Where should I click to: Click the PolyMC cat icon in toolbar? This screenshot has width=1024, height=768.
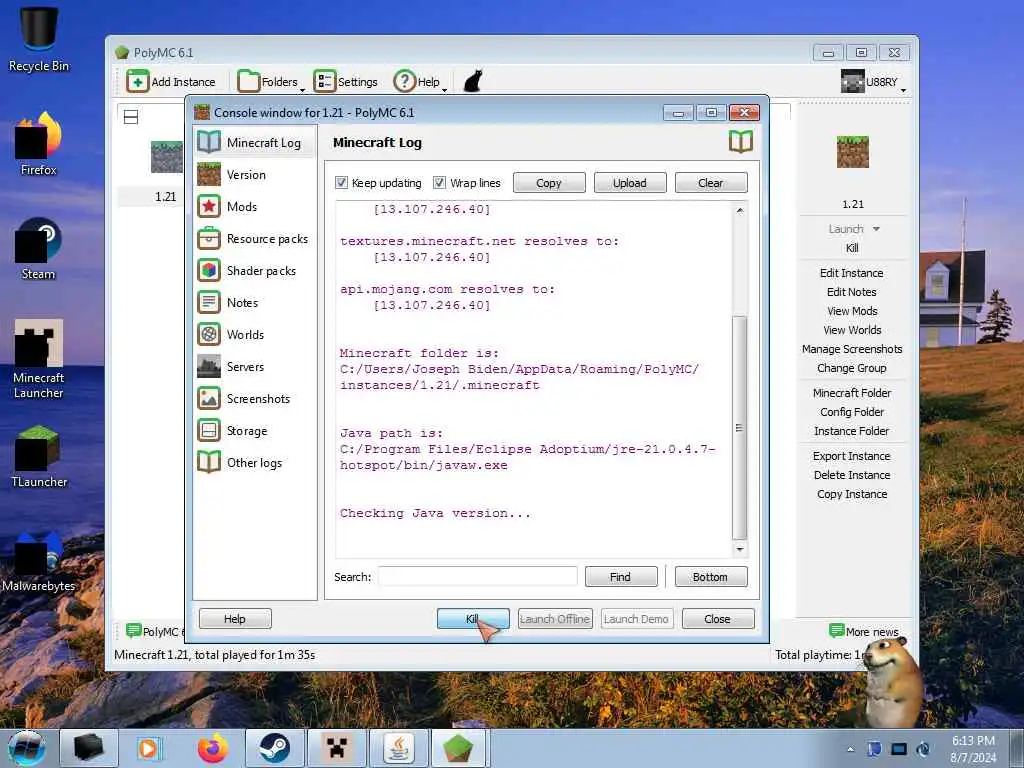click(x=472, y=82)
